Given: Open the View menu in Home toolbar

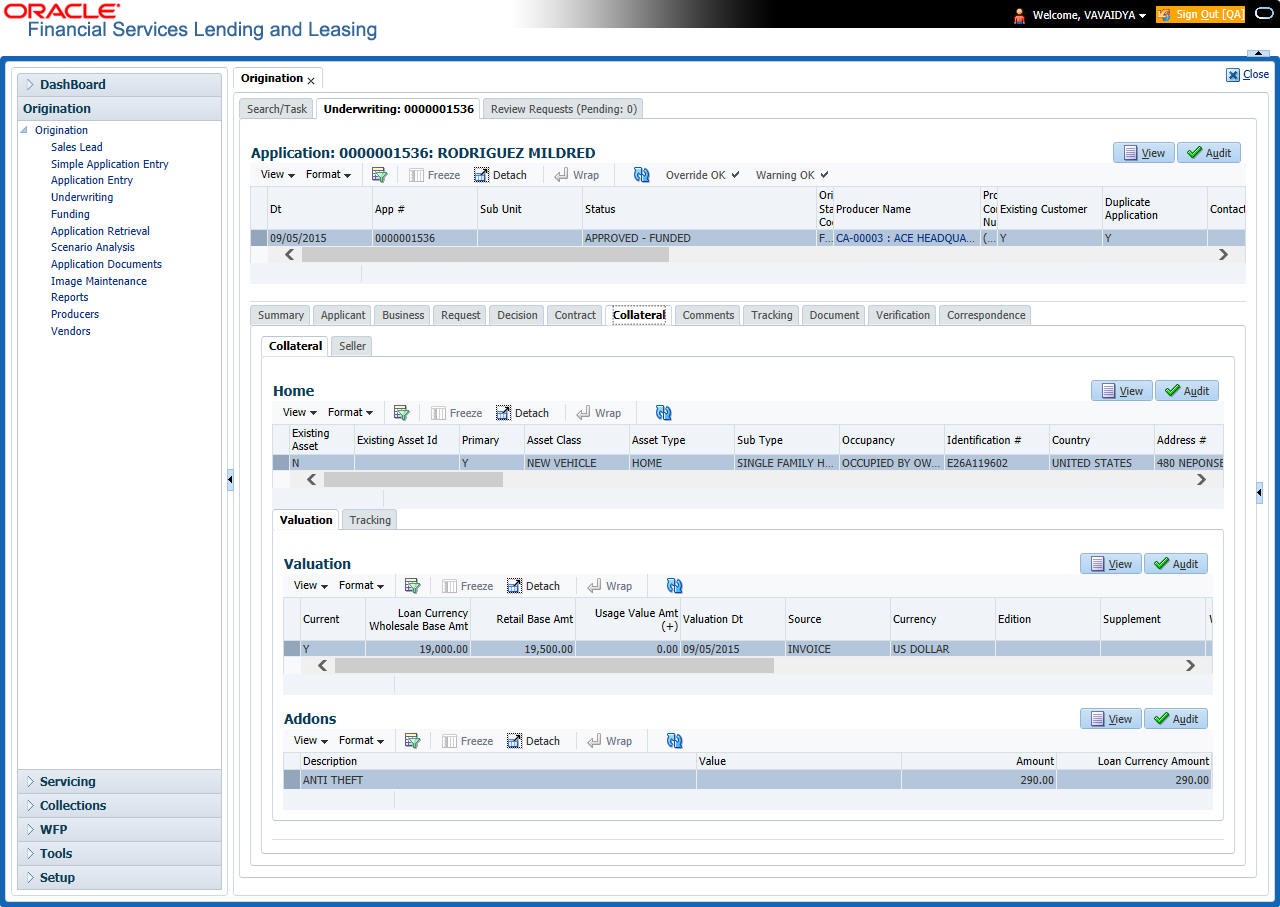Looking at the screenshot, I should pos(299,413).
